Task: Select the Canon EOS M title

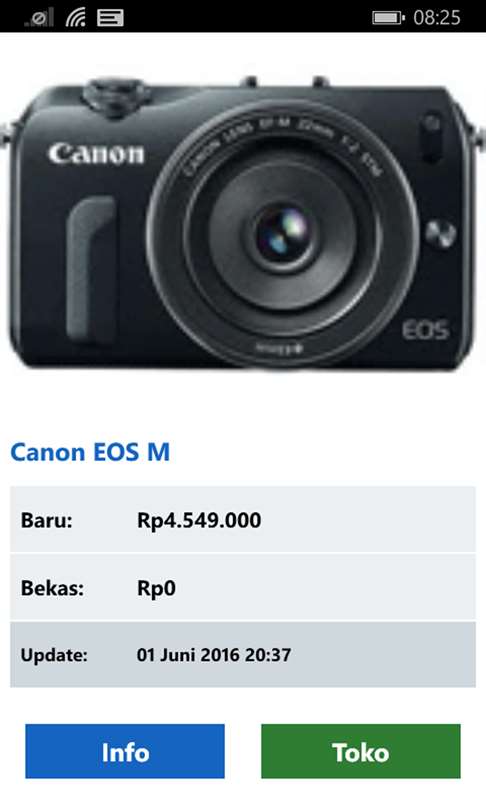Action: pos(90,452)
